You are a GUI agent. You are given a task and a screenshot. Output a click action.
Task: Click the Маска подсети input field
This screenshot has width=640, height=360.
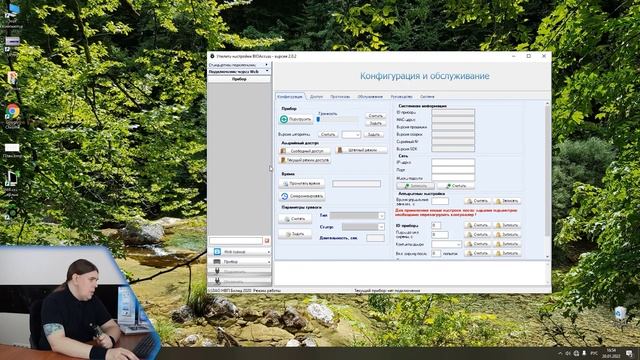coord(453,178)
